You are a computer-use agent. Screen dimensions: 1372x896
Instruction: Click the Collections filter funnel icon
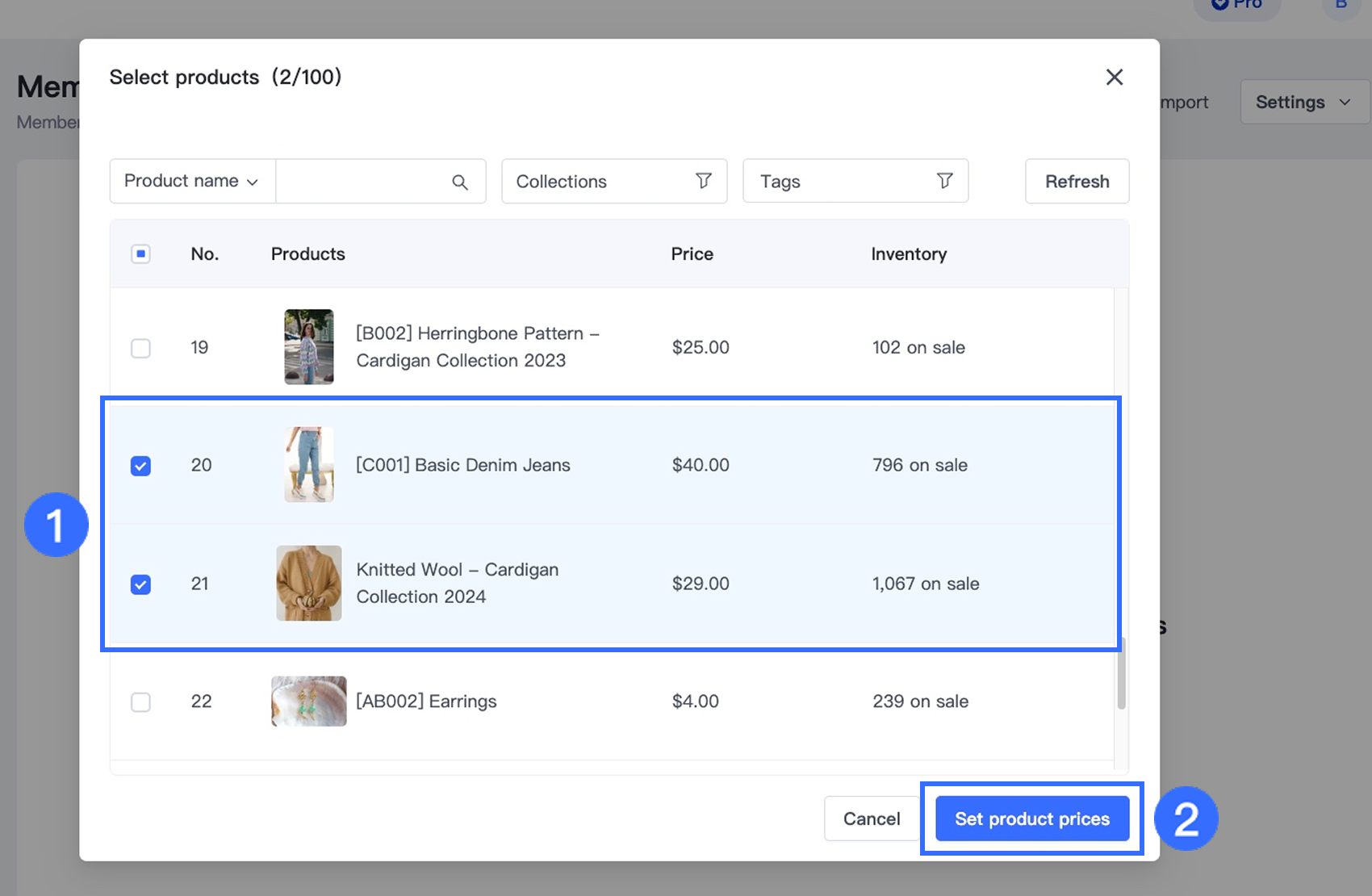(x=703, y=181)
